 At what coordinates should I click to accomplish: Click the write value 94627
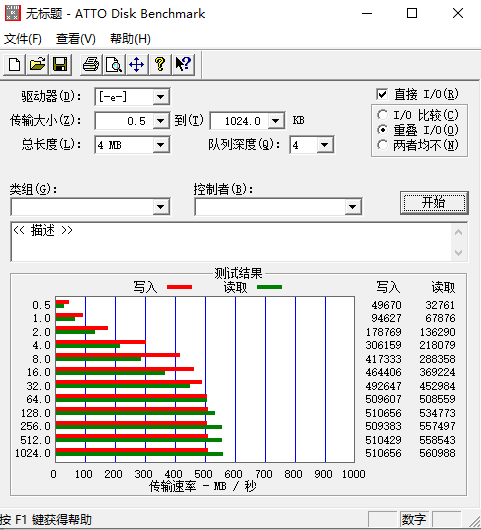[386, 318]
